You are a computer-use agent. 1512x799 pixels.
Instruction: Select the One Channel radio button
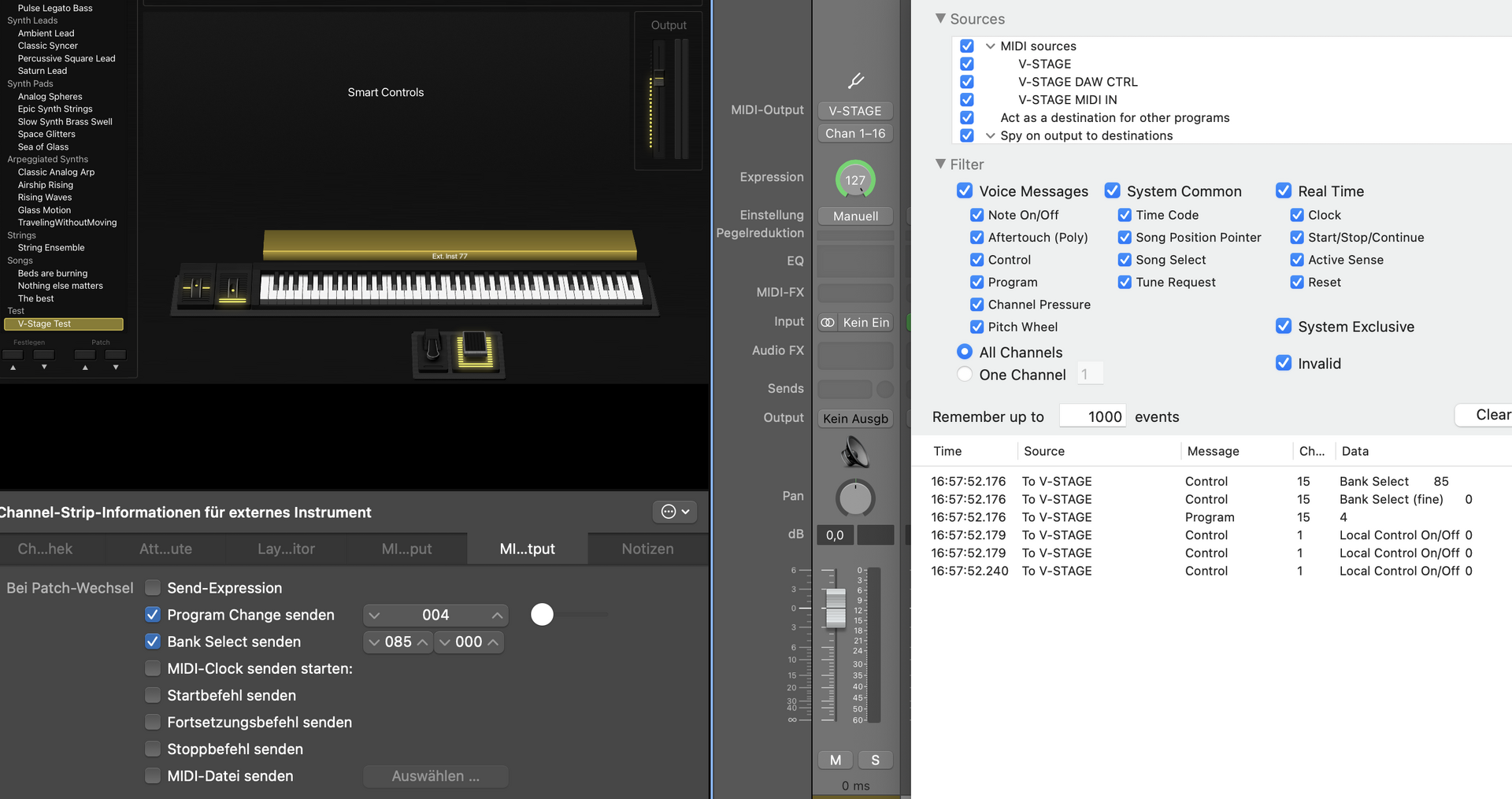tap(965, 375)
